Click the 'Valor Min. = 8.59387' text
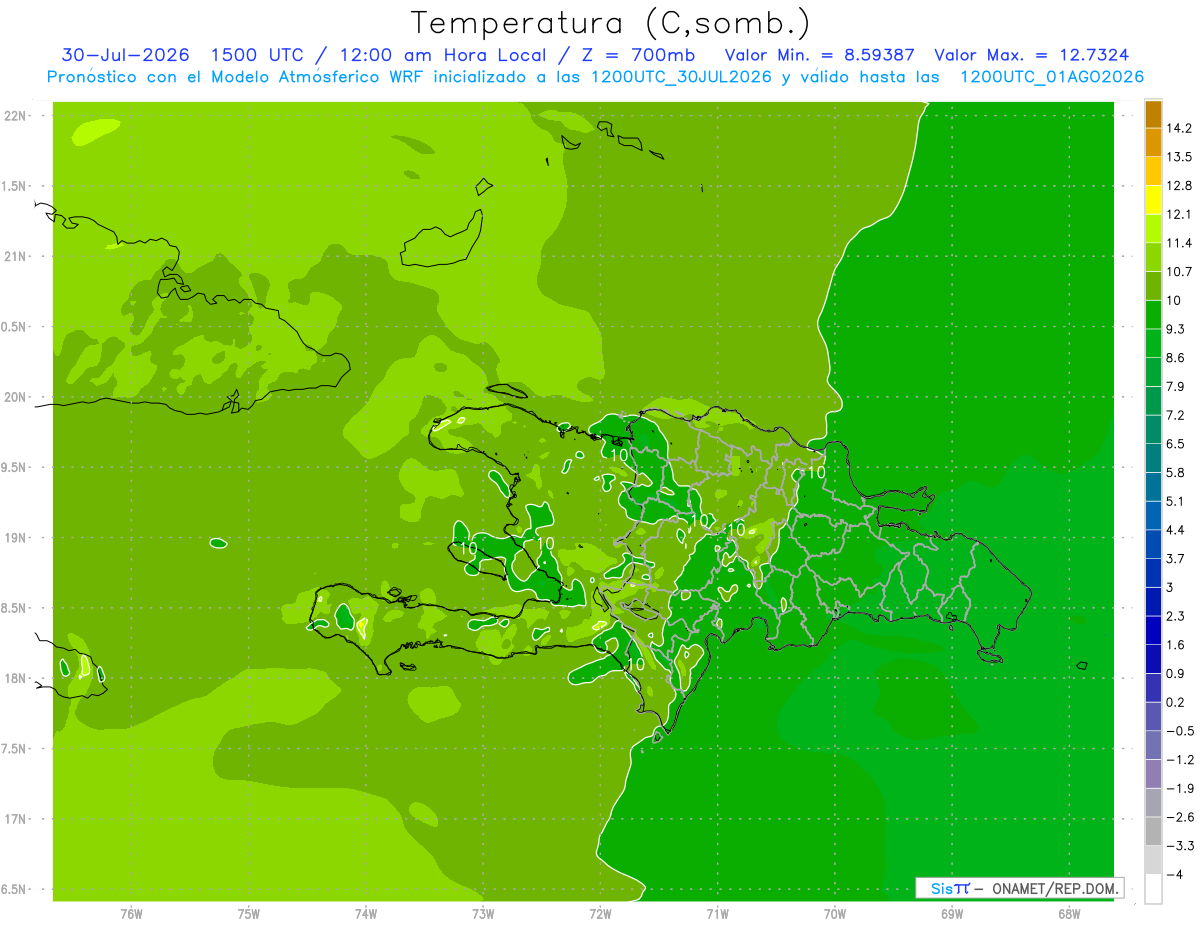1200x927 pixels. pos(819,55)
